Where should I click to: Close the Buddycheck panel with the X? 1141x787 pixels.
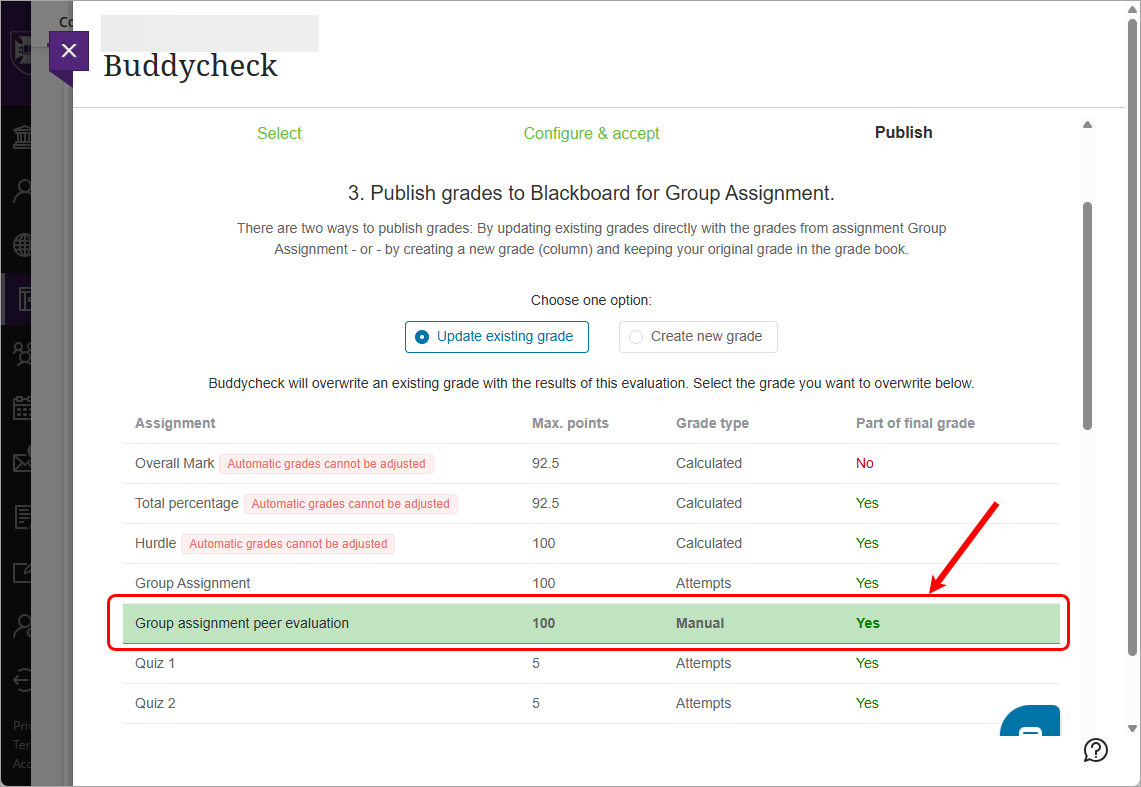pos(69,51)
